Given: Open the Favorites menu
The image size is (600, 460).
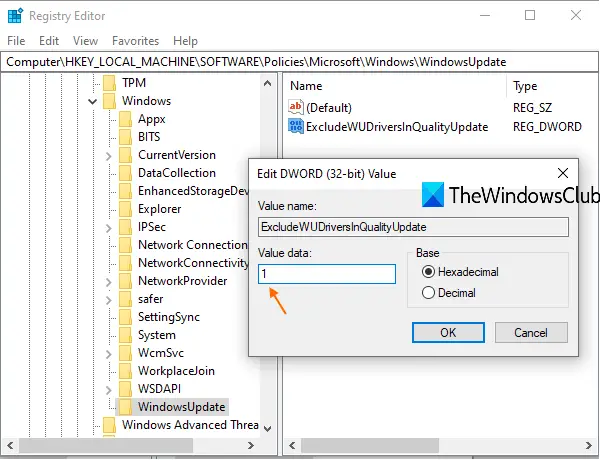Looking at the screenshot, I should (135, 41).
